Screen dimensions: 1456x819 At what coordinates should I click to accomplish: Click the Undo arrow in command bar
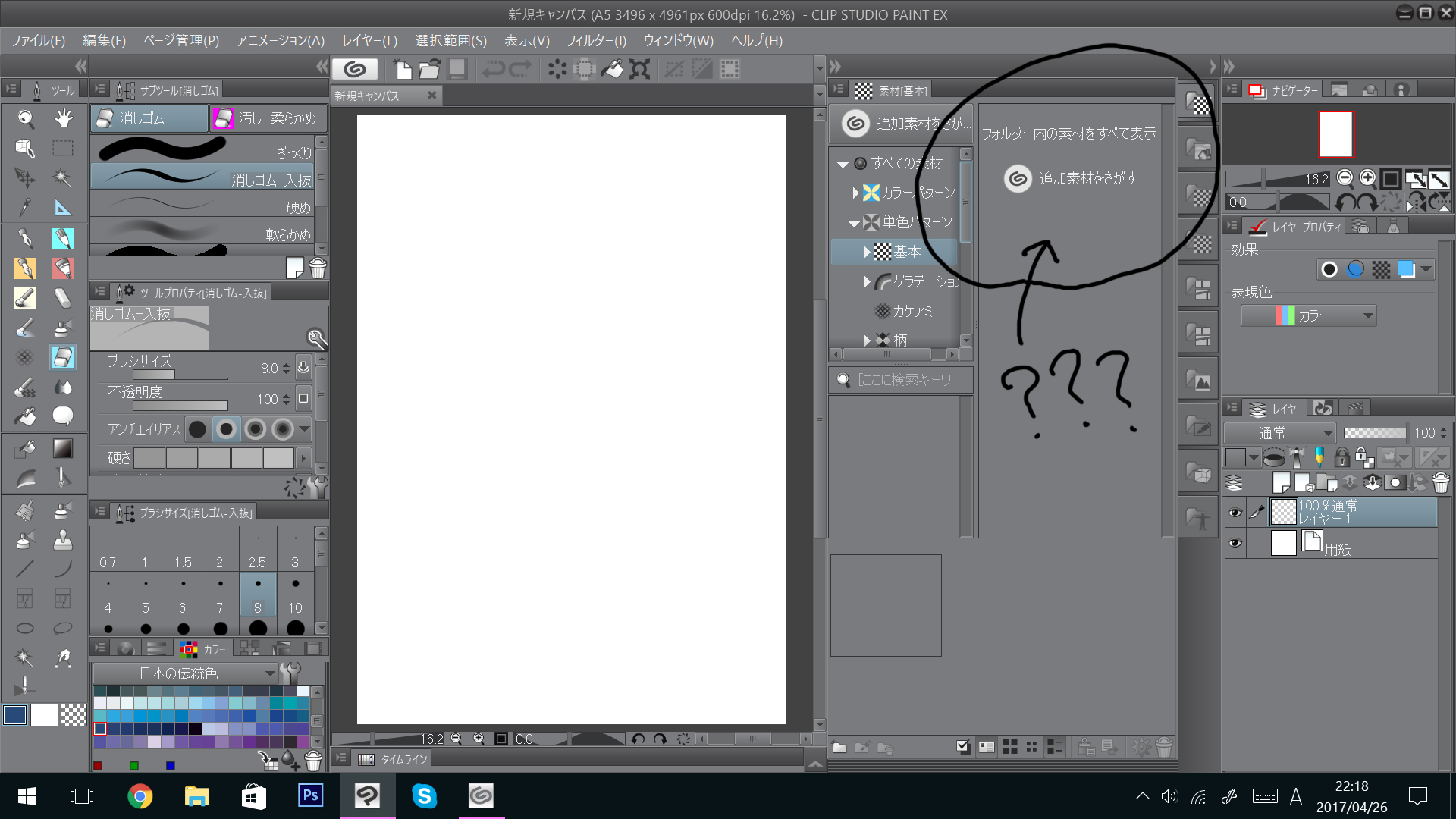click(494, 70)
